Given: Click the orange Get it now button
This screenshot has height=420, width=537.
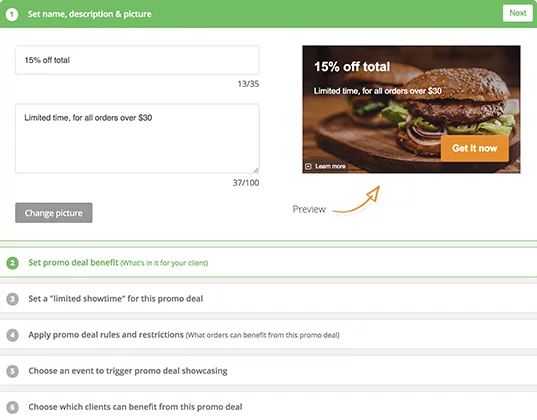Looking at the screenshot, I should [474, 148].
